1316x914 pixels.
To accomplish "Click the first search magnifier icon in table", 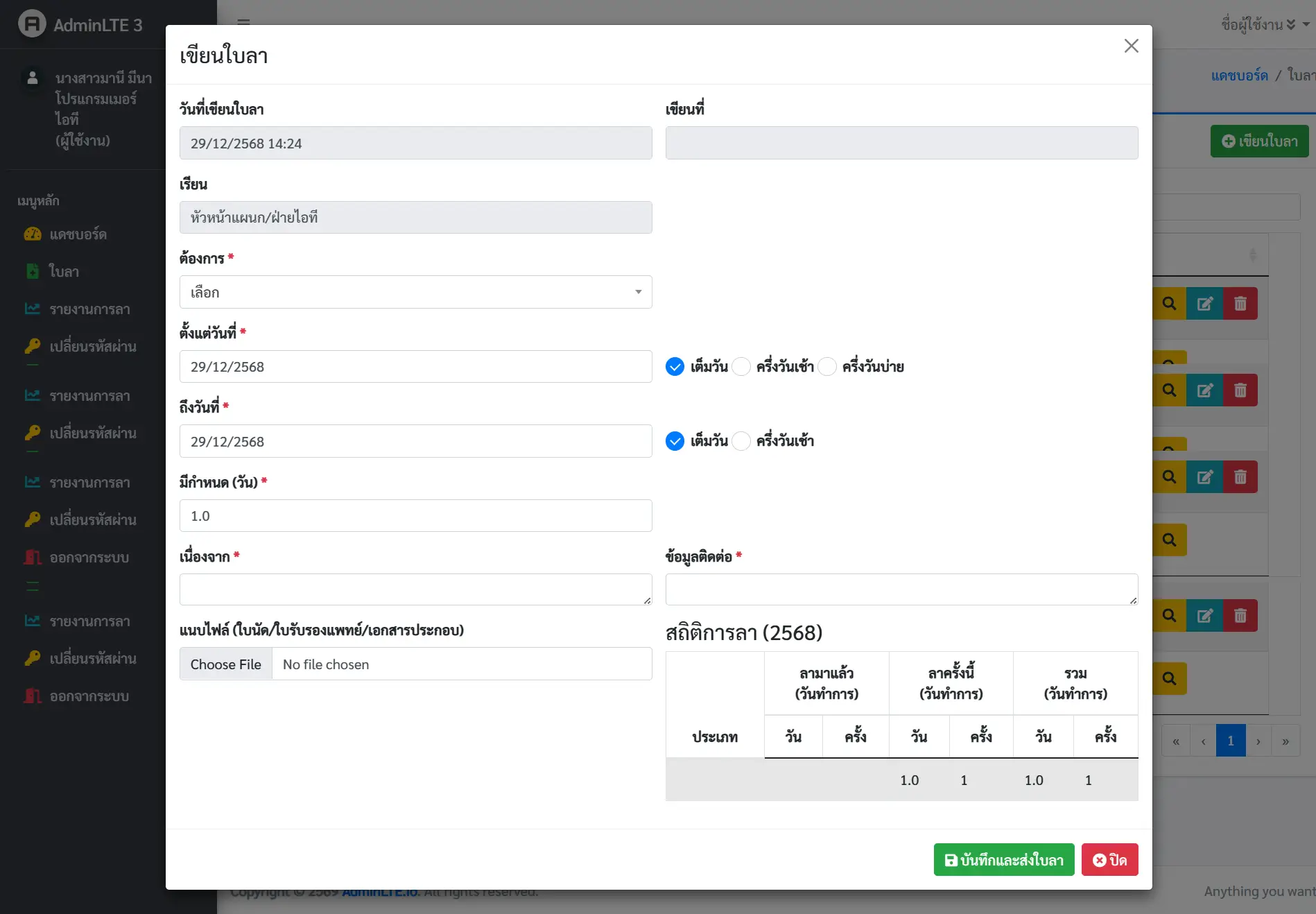I will tap(1170, 304).
